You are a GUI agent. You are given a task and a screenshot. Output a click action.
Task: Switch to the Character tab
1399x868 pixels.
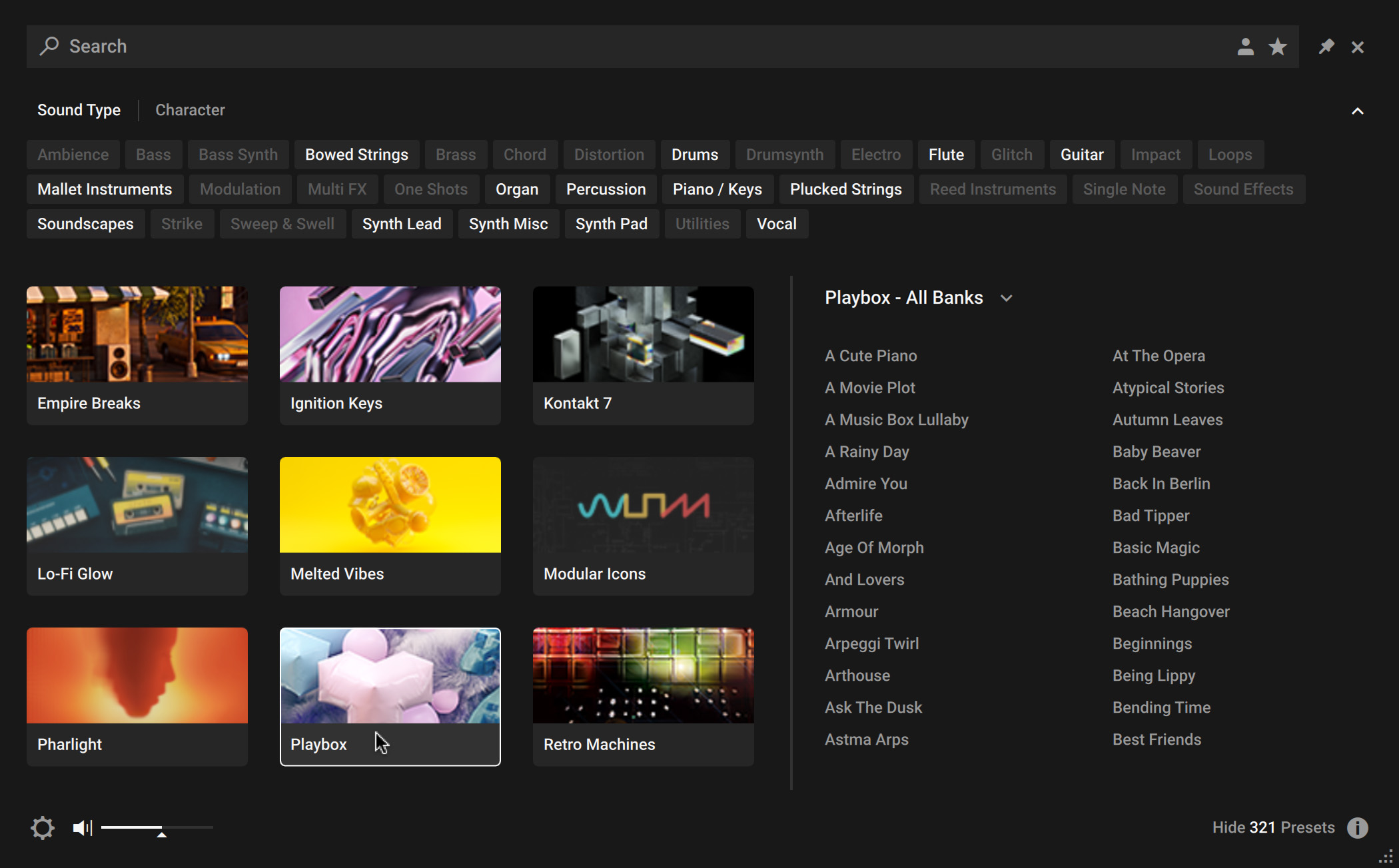(190, 110)
